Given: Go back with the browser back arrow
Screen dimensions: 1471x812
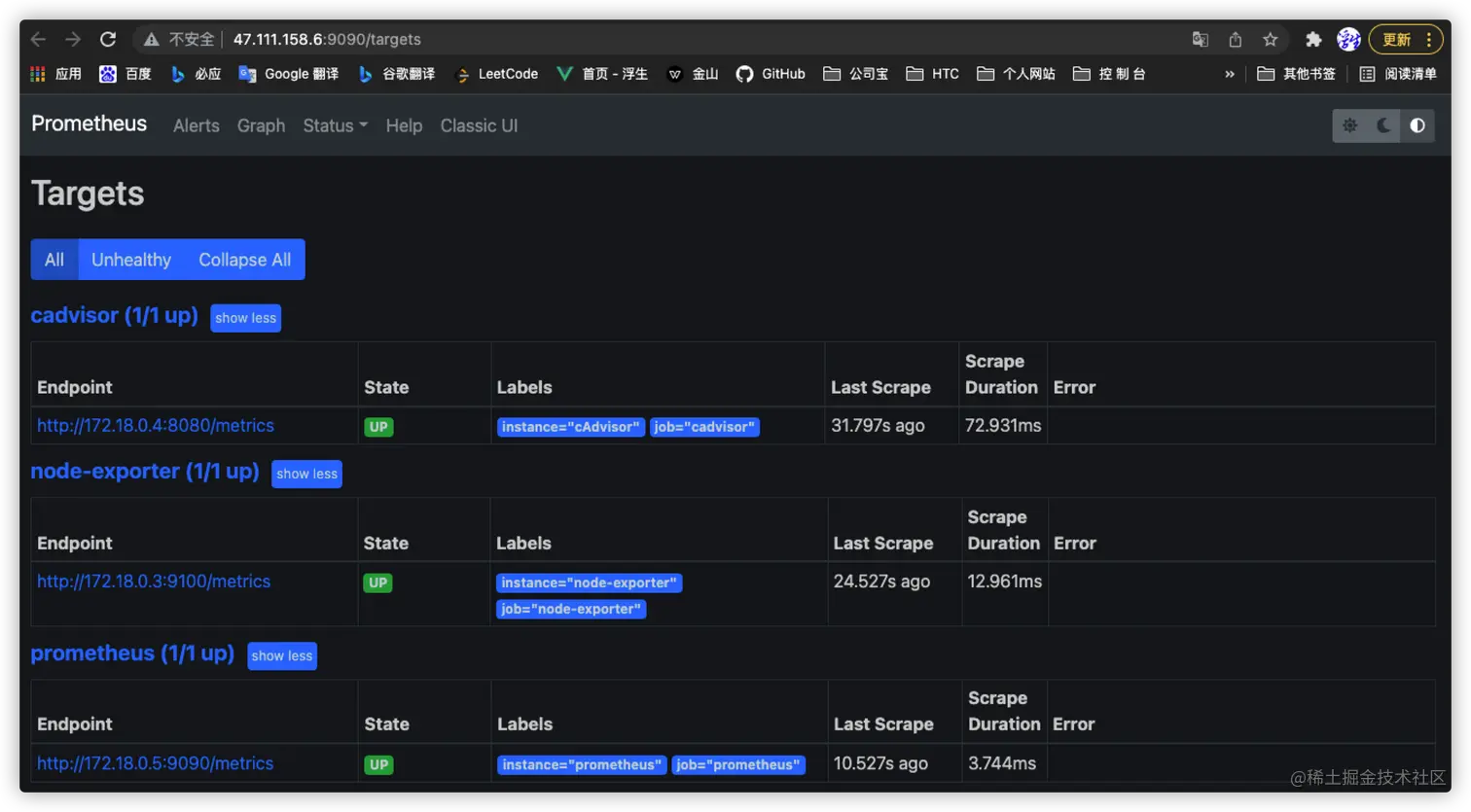Looking at the screenshot, I should 39,40.
